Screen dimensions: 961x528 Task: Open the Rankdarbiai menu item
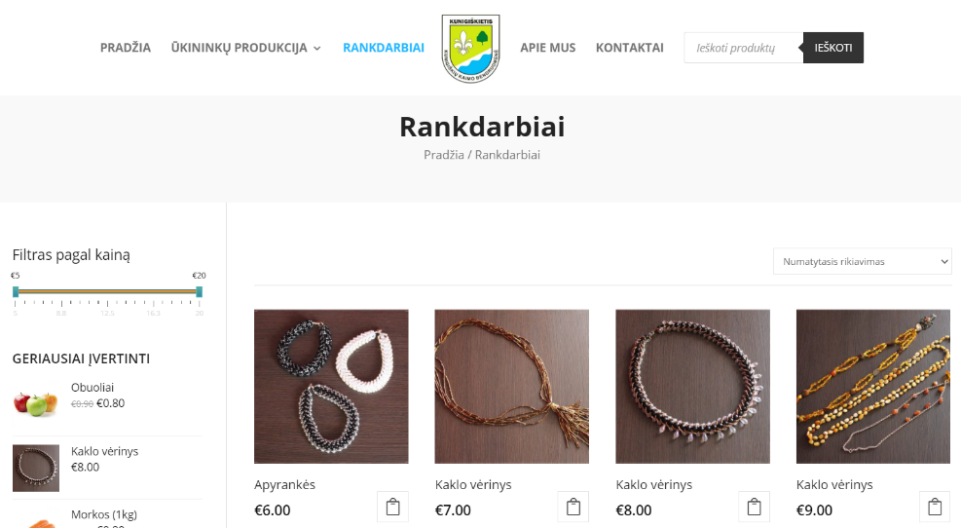pyautogui.click(x=383, y=48)
